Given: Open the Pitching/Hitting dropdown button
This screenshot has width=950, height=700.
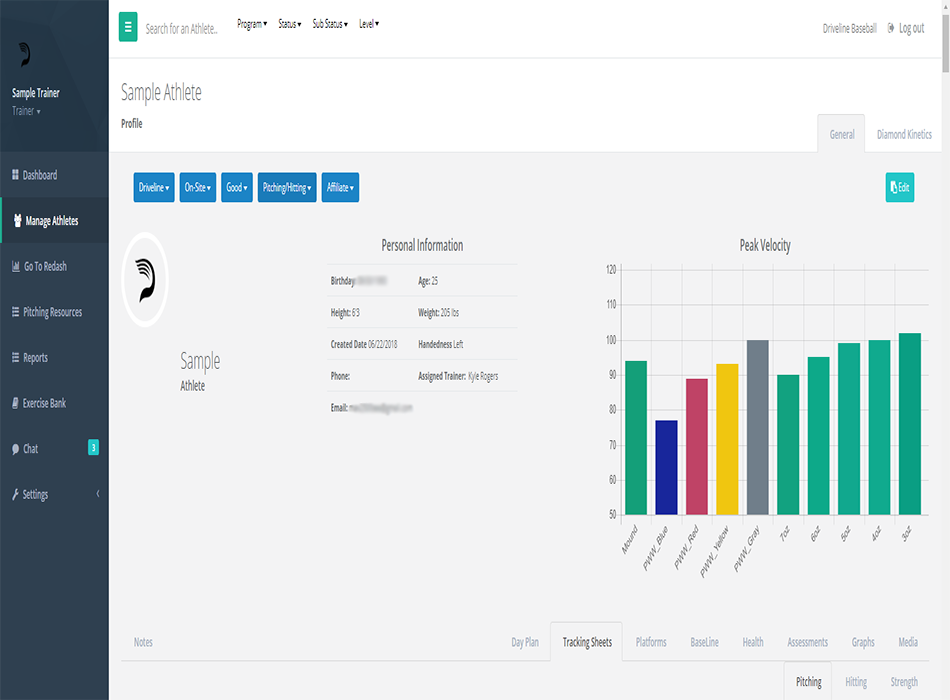Looking at the screenshot, I should [287, 187].
